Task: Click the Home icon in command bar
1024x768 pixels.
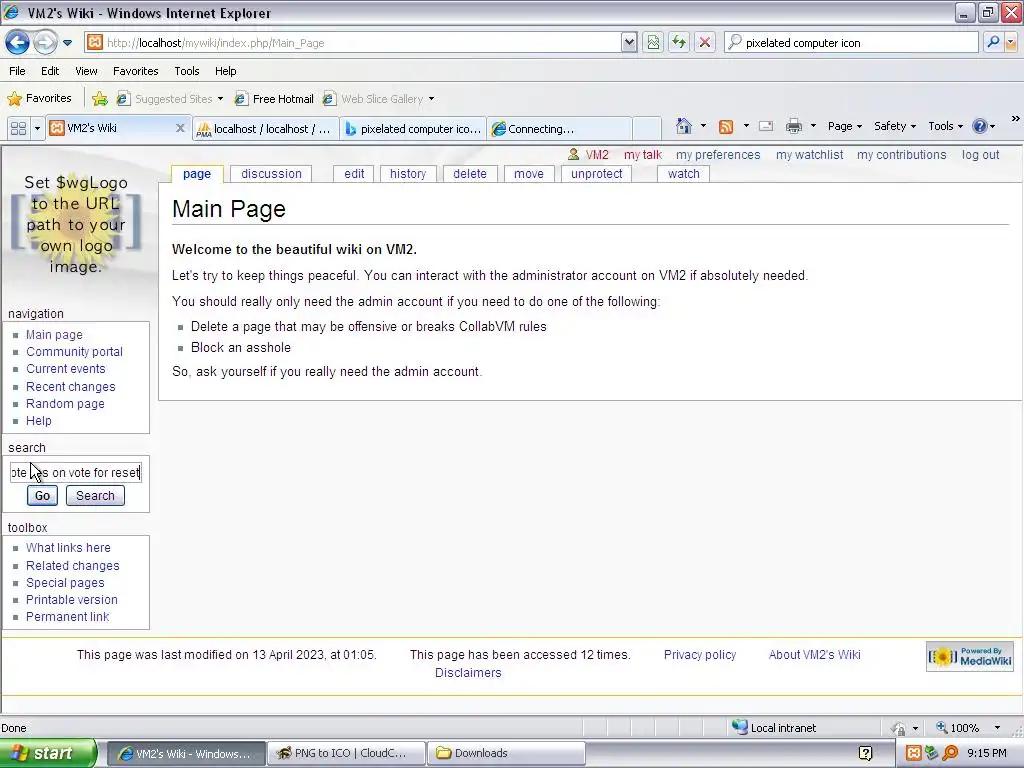Action: [x=684, y=126]
